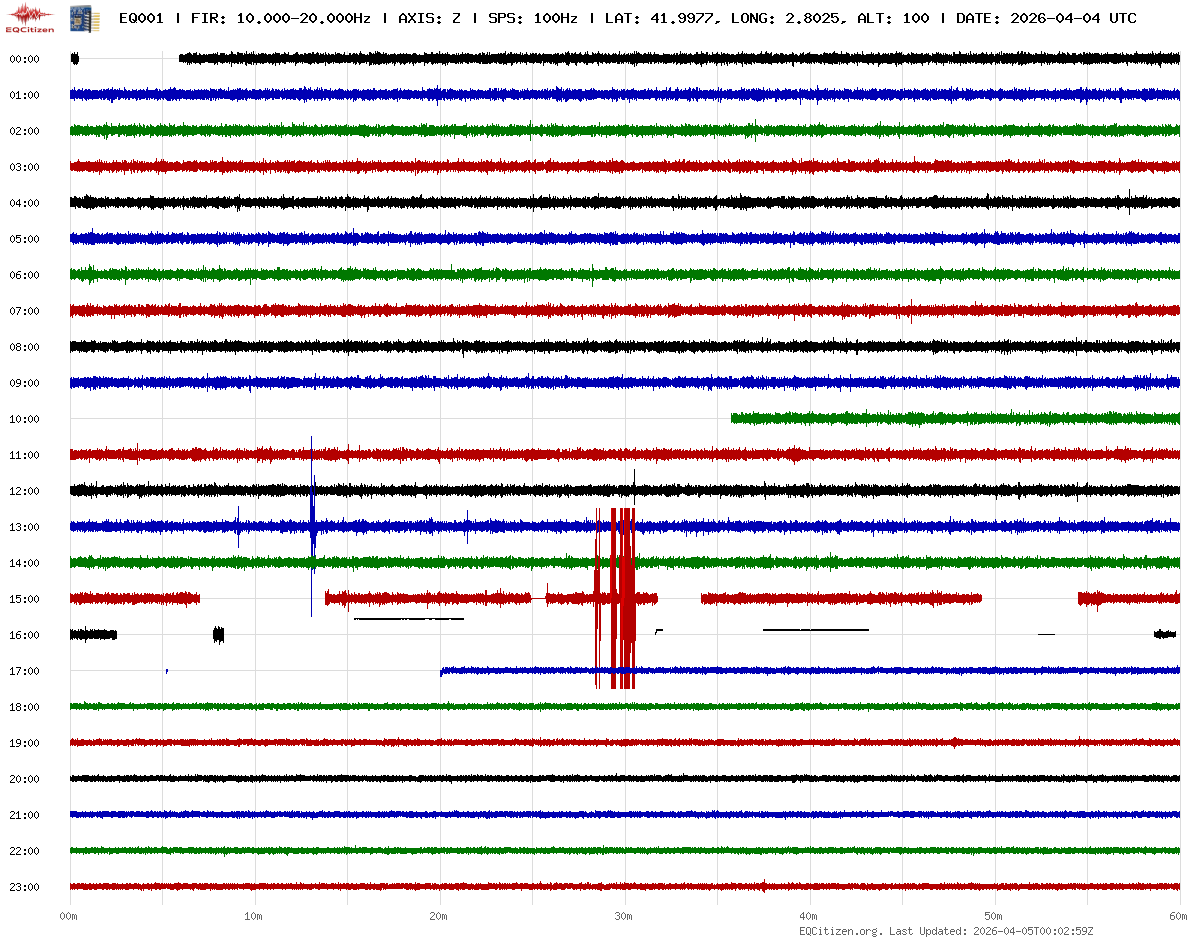Screen dimensions: 1200x940
Task: Click the 60m minute axis label
Action: pos(1179,916)
